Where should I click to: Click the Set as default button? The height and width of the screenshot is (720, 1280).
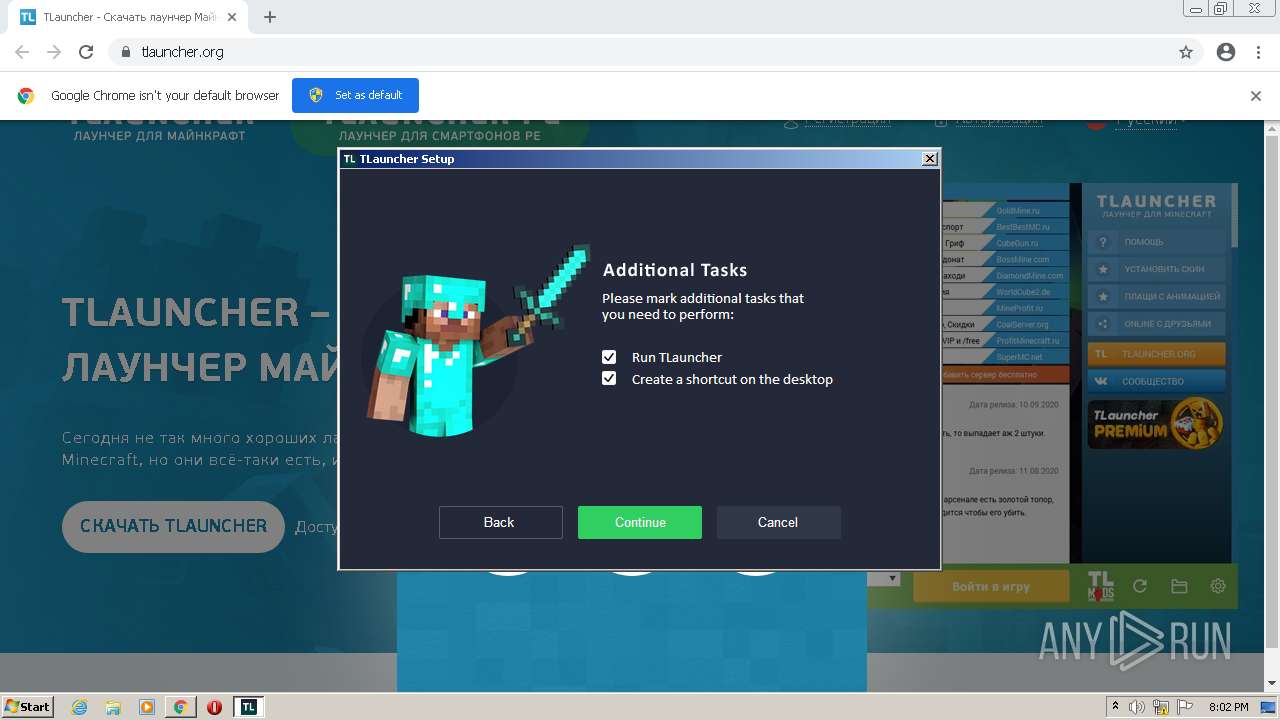[x=355, y=95]
